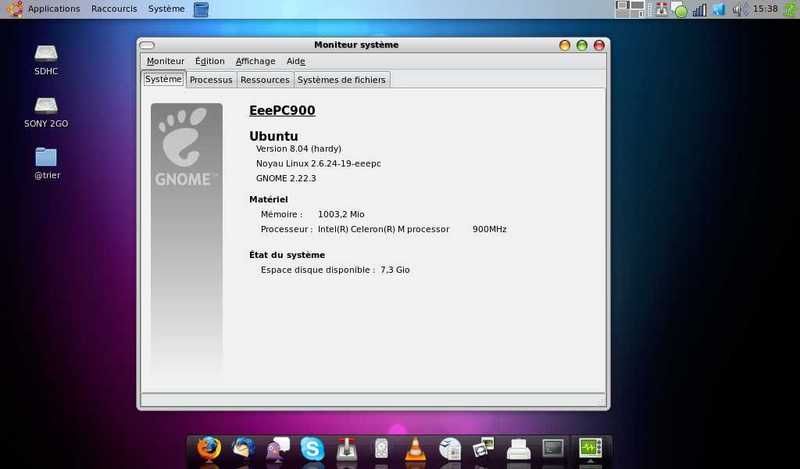Image resolution: width=800 pixels, height=469 pixels.
Task: Click the EeePC900 hostname heading
Action: pyautogui.click(x=282, y=110)
